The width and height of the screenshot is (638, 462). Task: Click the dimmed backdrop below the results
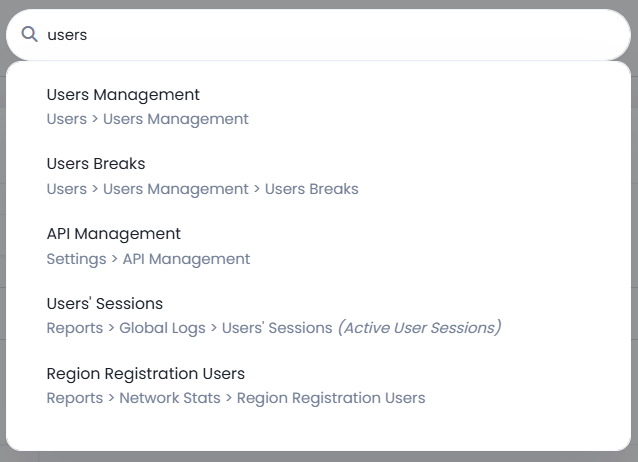point(319,457)
